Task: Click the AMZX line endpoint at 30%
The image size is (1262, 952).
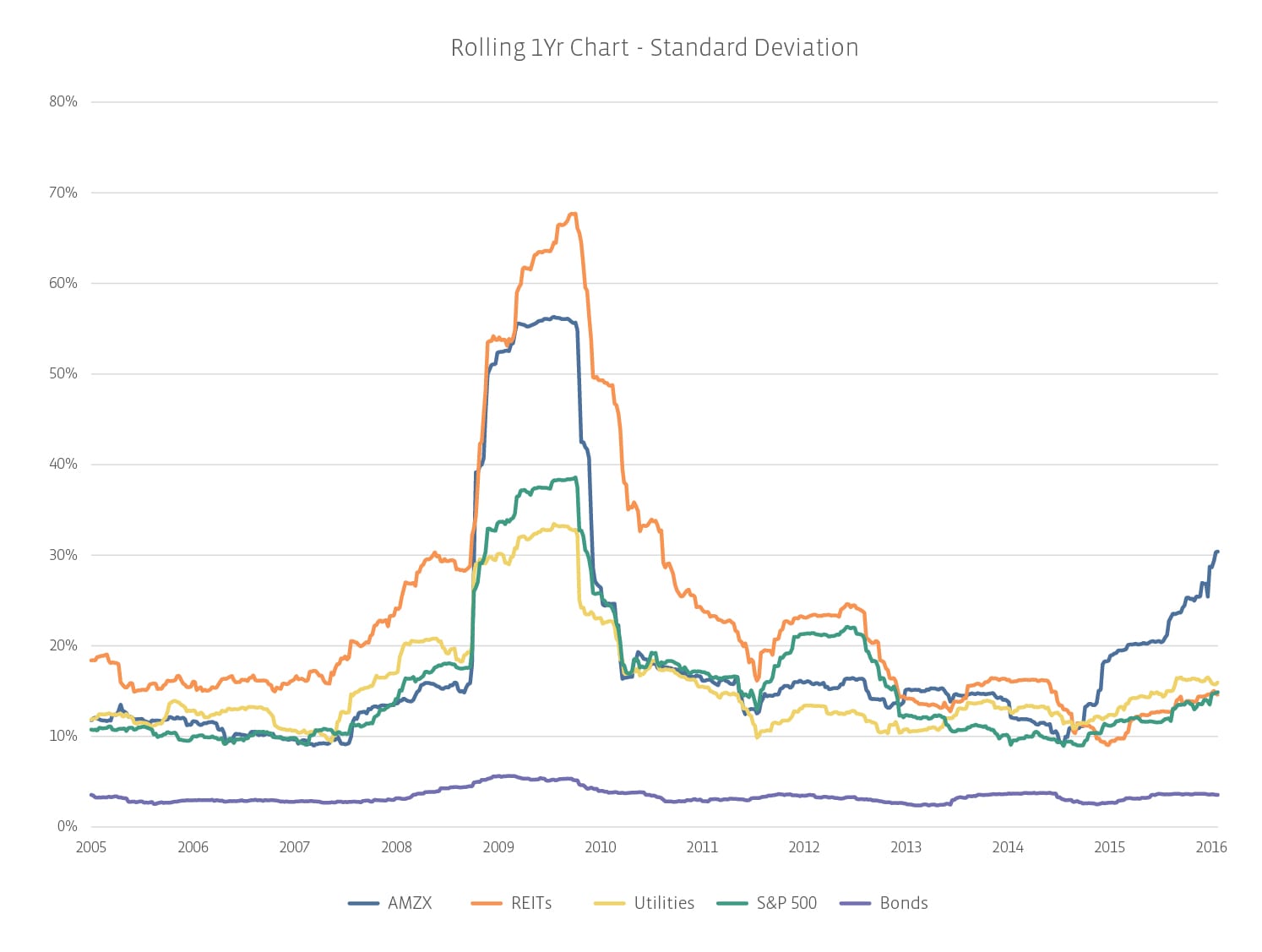Action: click(1216, 552)
